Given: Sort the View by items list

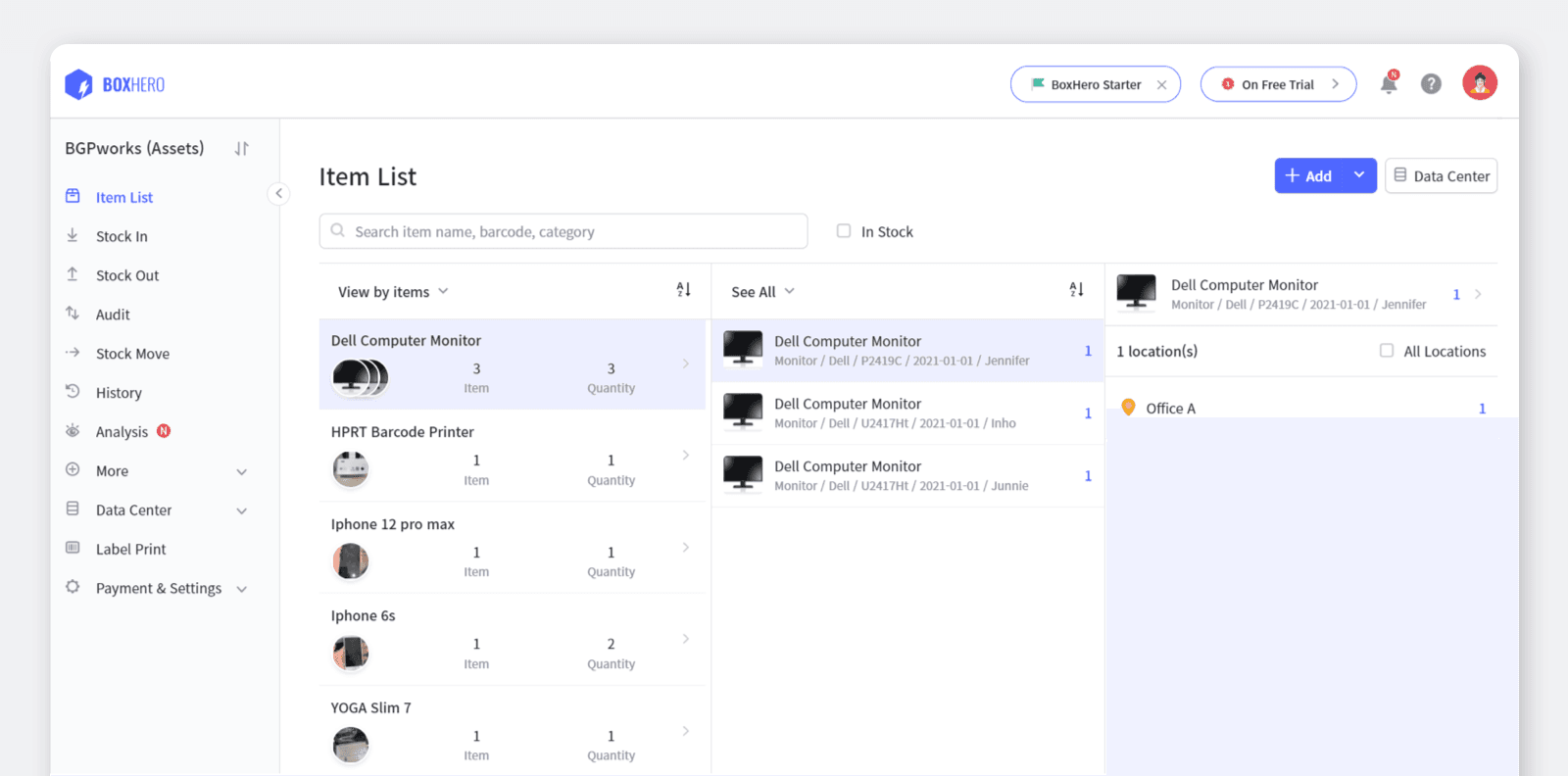Looking at the screenshot, I should (x=683, y=290).
